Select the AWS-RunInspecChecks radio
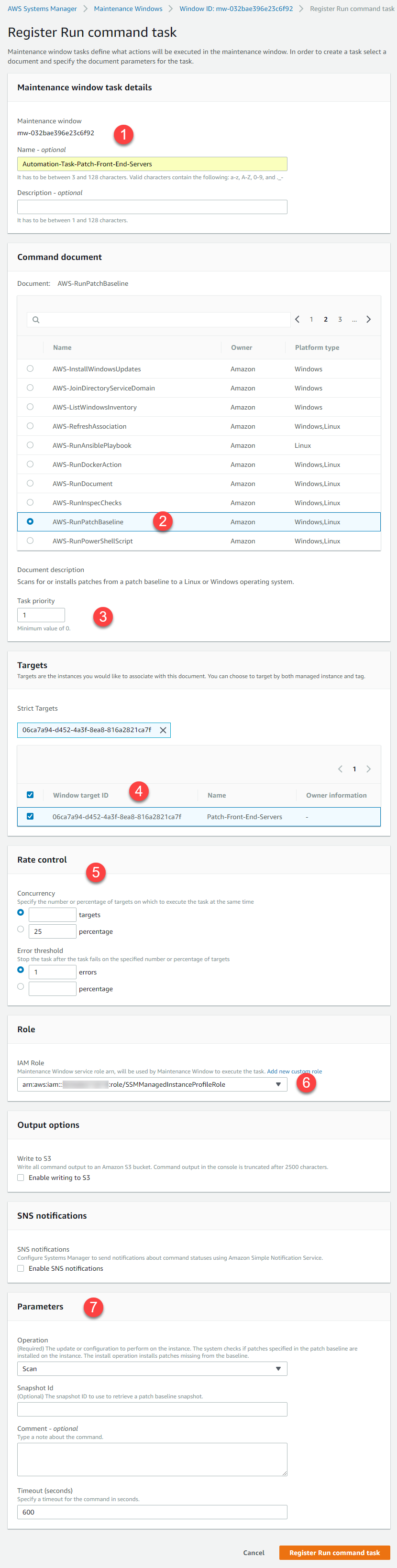The image size is (397, 1568). point(30,502)
